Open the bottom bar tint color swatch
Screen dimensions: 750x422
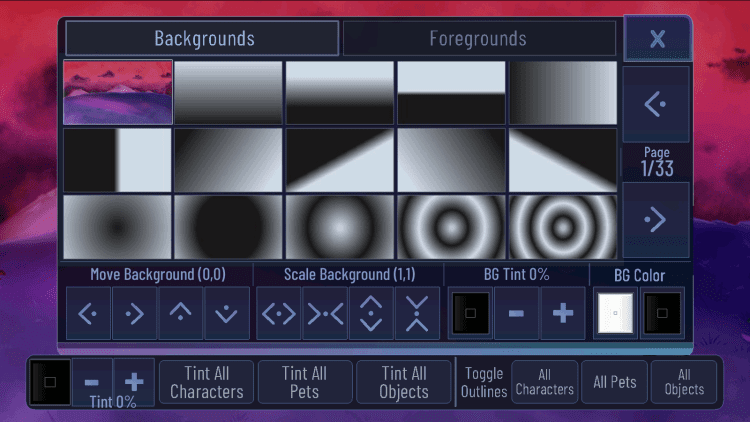pyautogui.click(x=50, y=382)
